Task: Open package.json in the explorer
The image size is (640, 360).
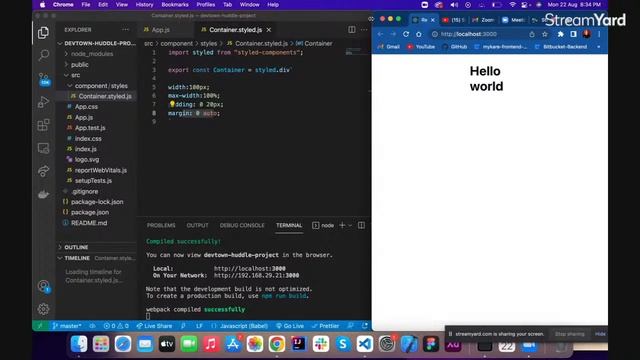Action: tap(90, 212)
